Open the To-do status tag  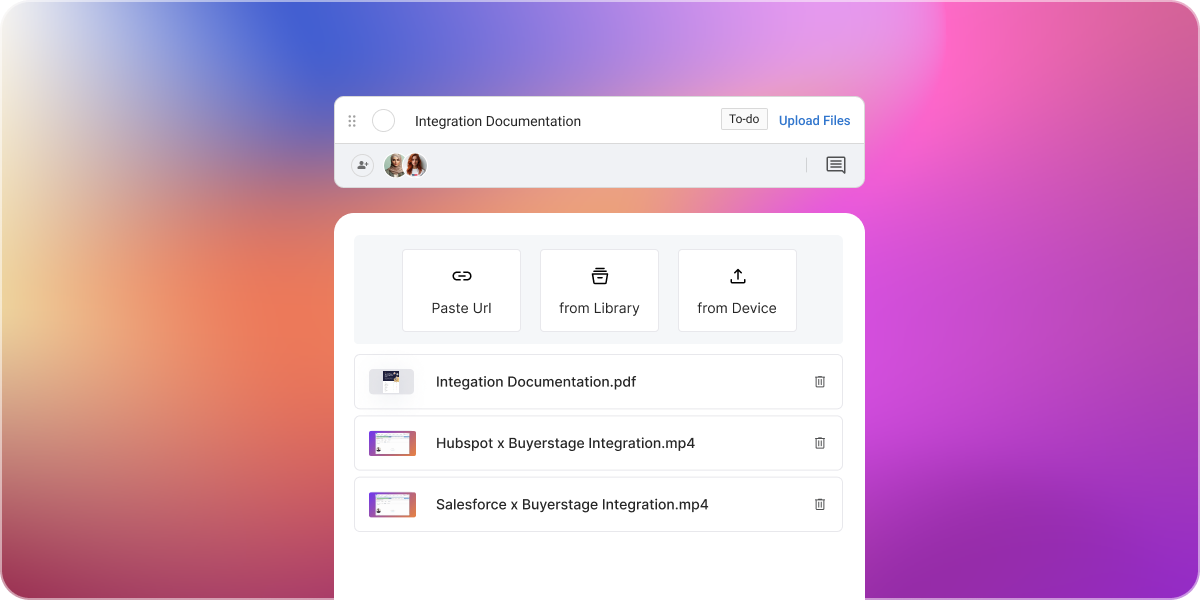point(744,119)
